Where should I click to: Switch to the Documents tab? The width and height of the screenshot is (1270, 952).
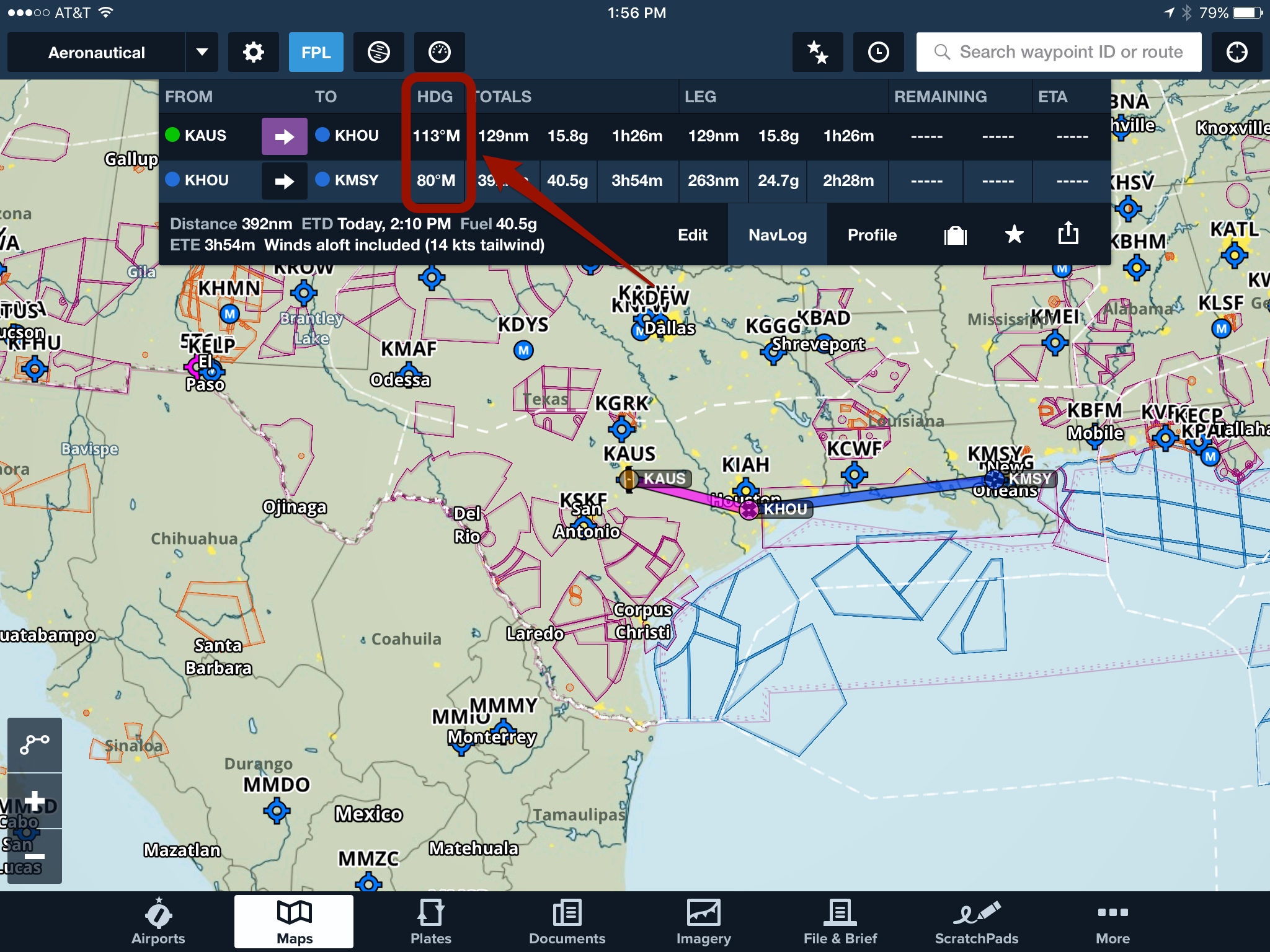pos(567,922)
